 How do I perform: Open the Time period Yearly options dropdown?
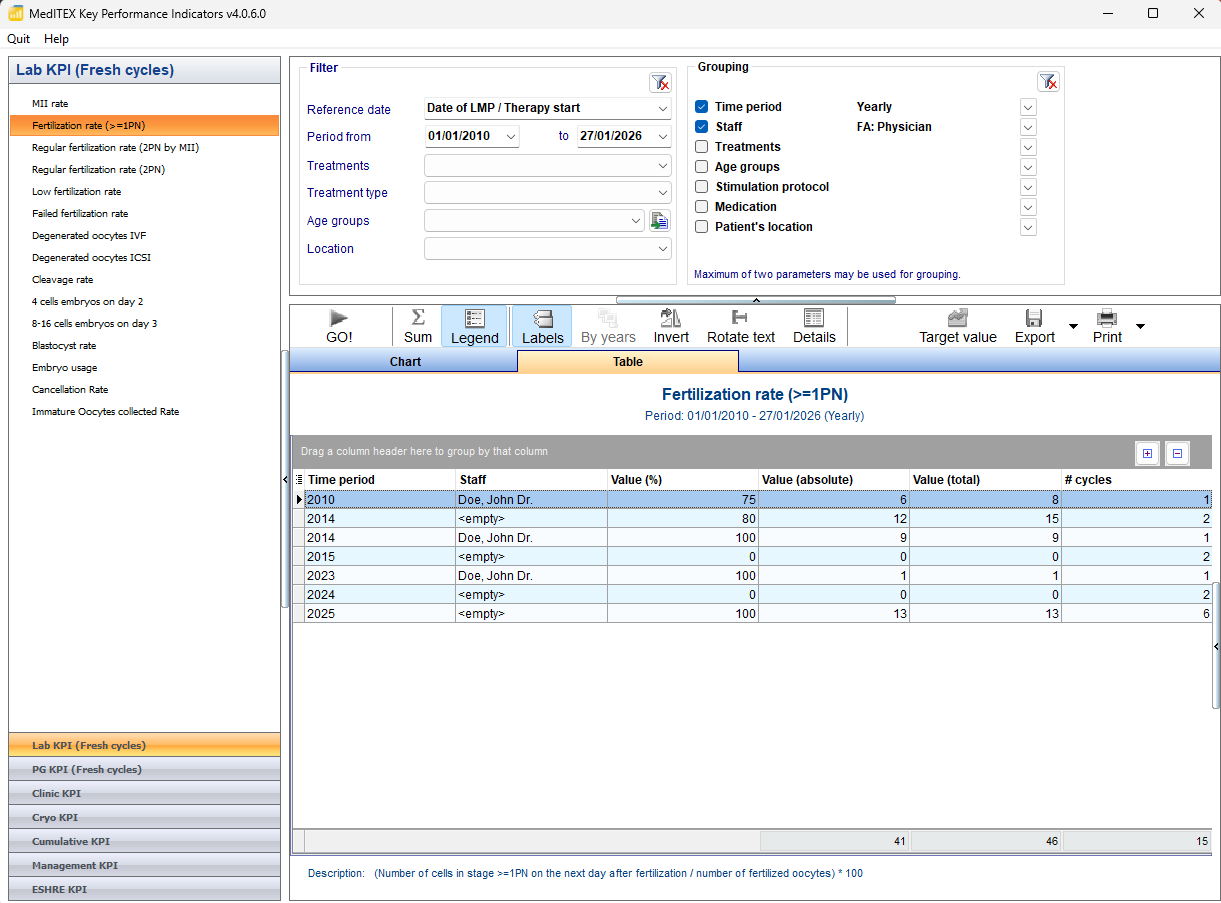pos(1028,107)
